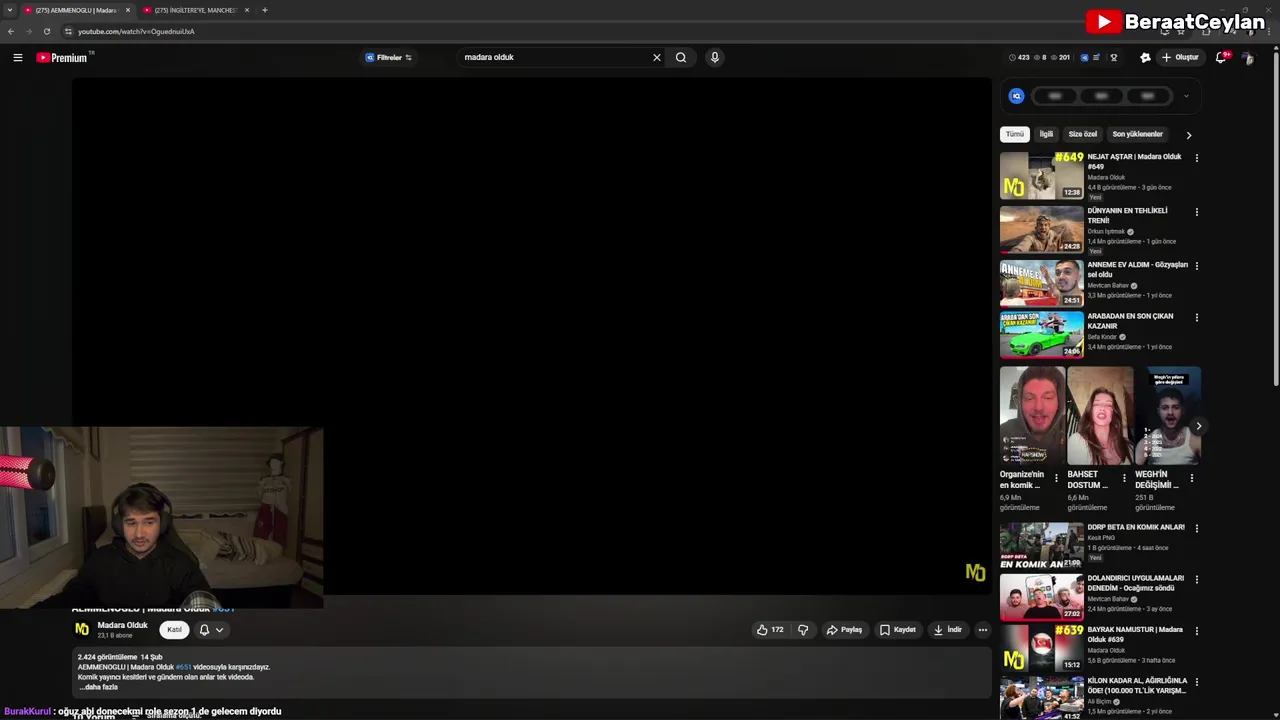Open DDRP BETA EN KOMİK ANLAR video

[x=1042, y=545]
